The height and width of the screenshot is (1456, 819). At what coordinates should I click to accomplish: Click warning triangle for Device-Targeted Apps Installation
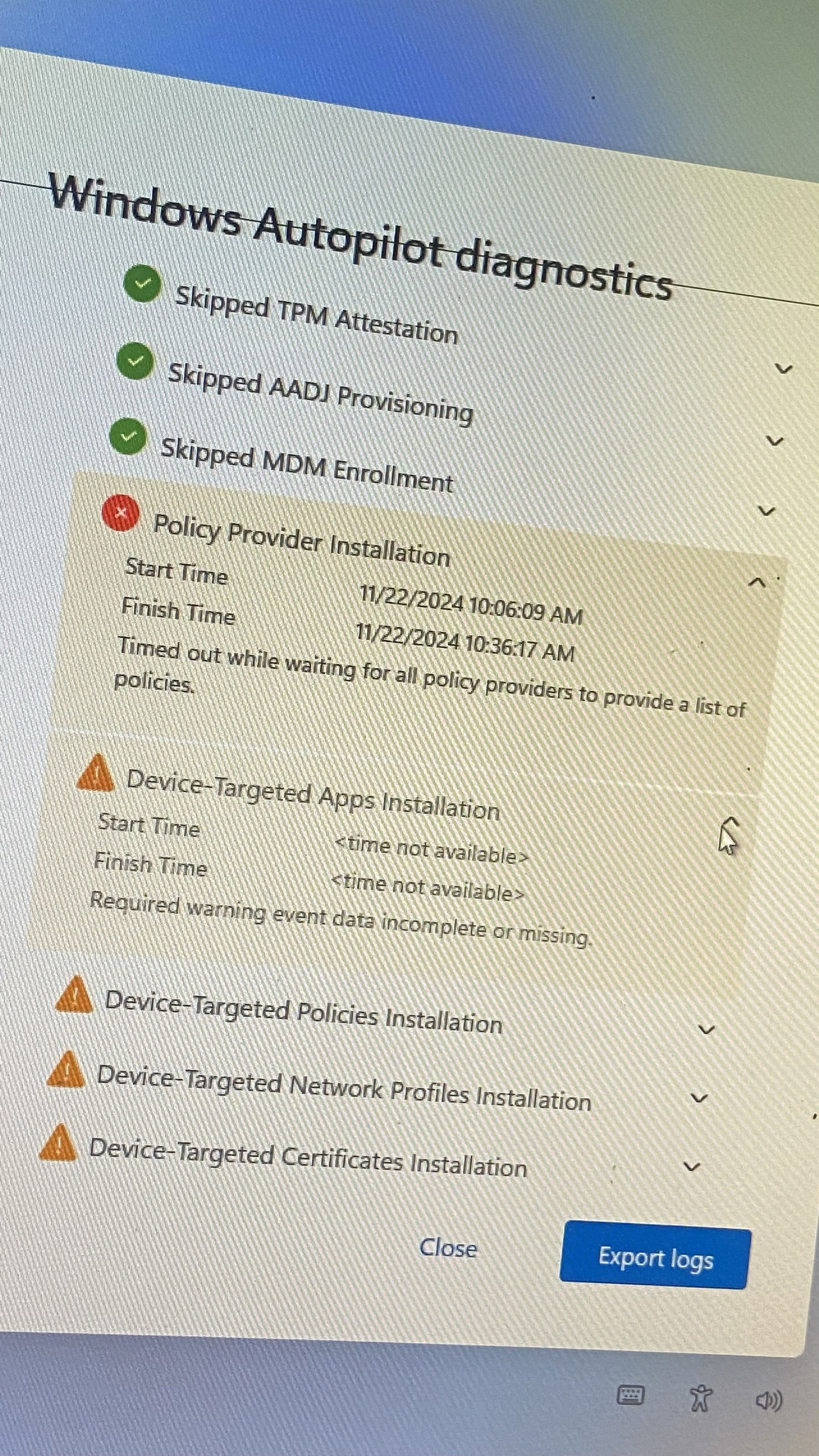95,773
